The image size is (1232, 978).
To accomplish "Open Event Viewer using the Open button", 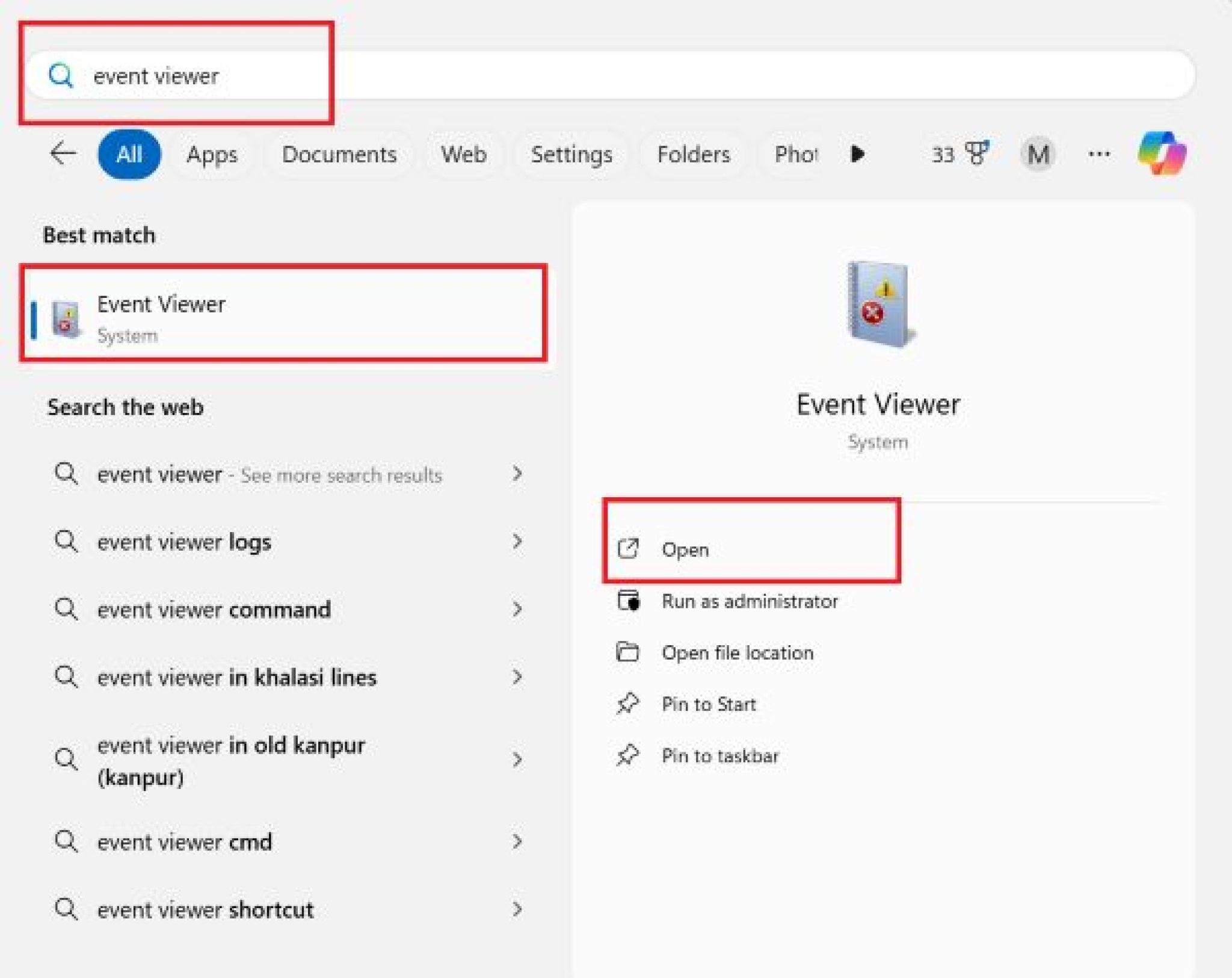I will point(685,549).
